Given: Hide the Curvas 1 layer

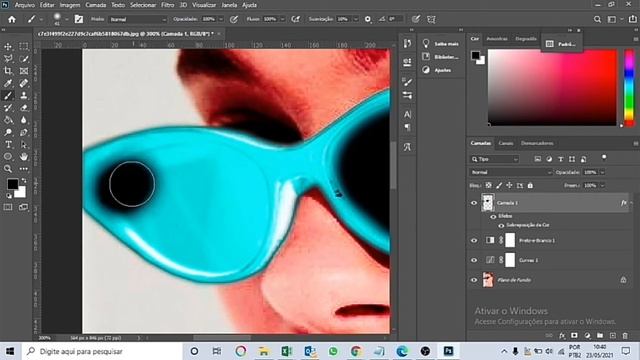Looking at the screenshot, I should click(474, 260).
